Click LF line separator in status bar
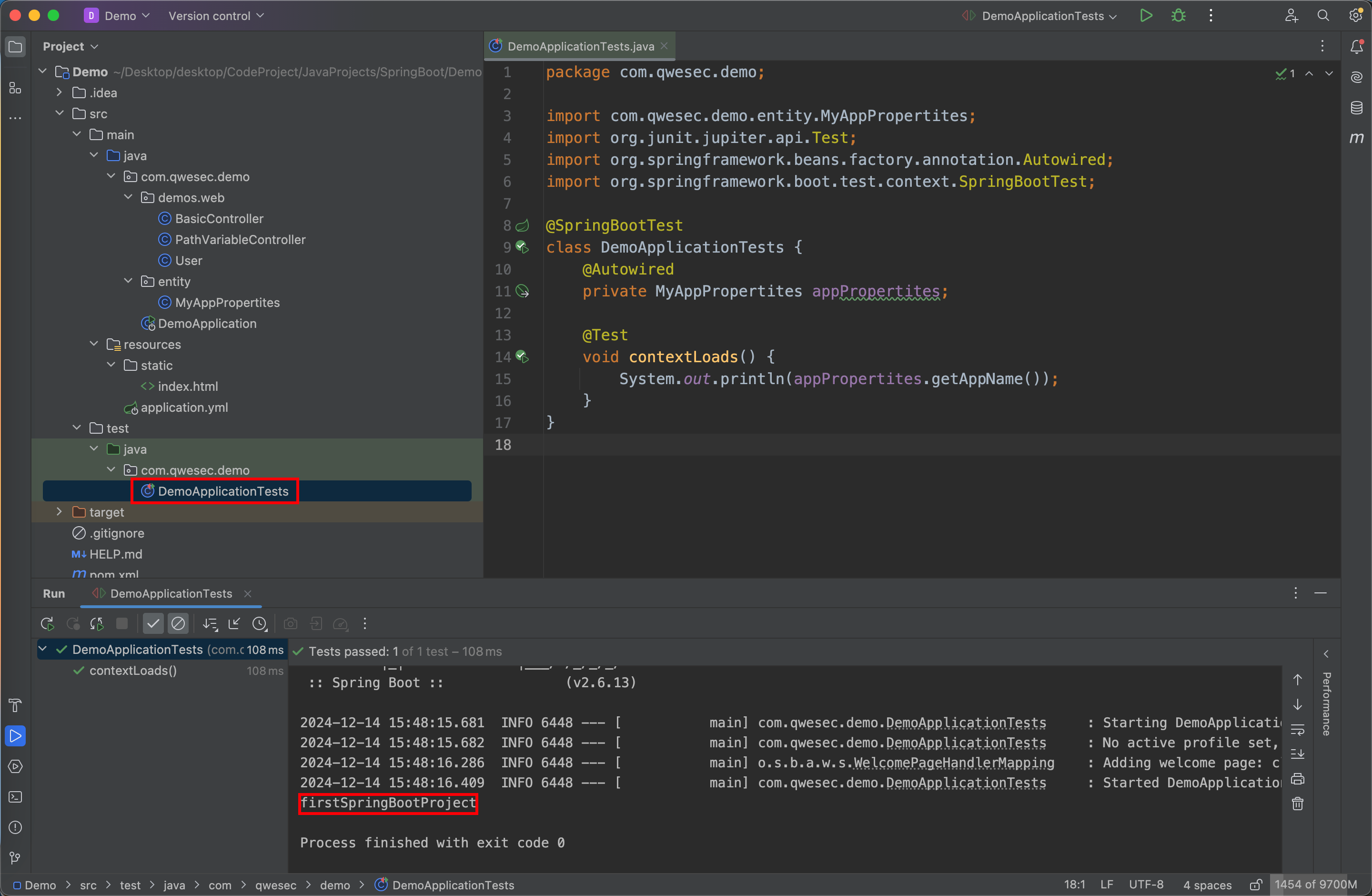 (1106, 885)
